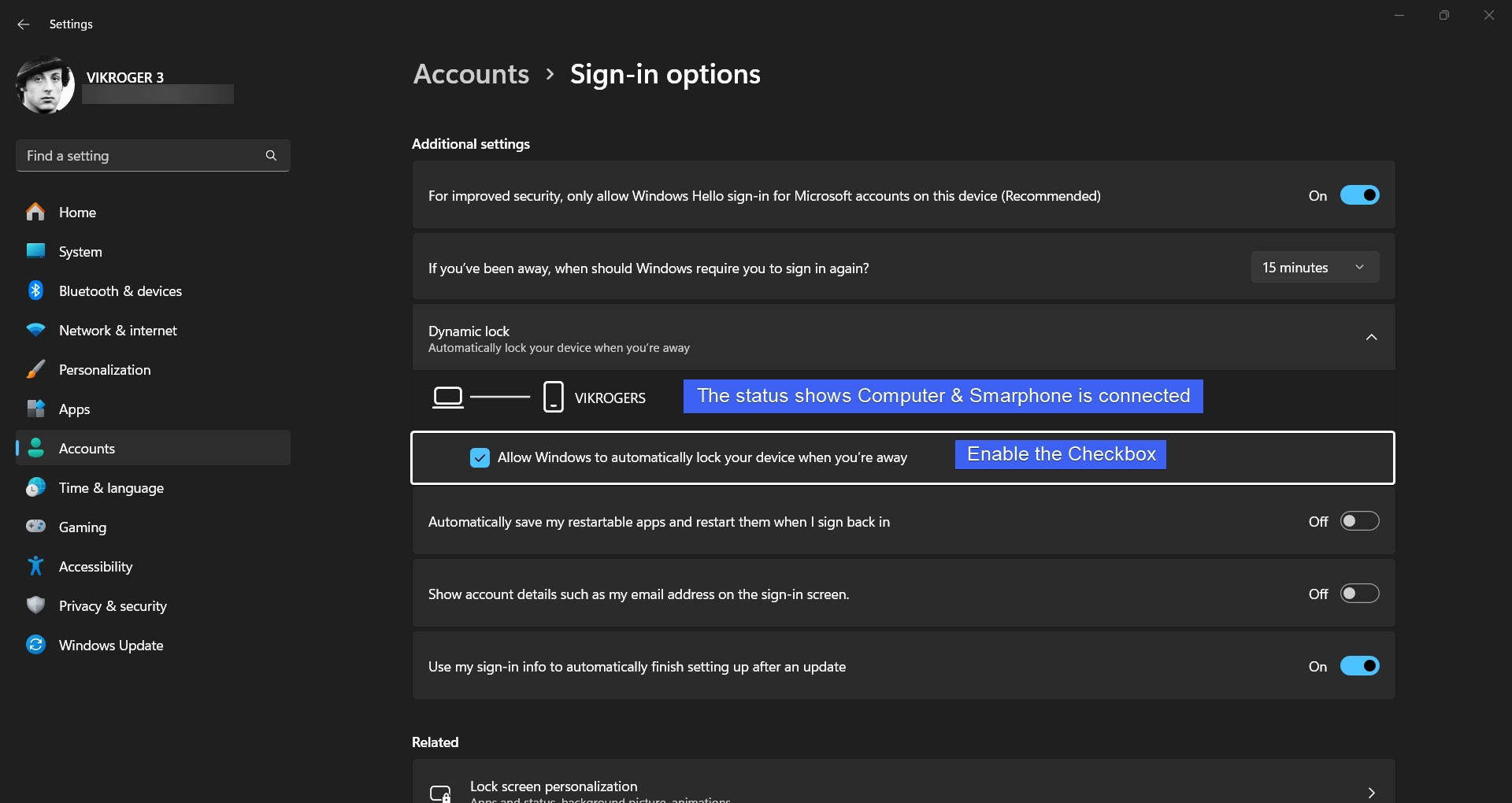Go to Gaming settings
The height and width of the screenshot is (803, 1512).
click(153, 527)
